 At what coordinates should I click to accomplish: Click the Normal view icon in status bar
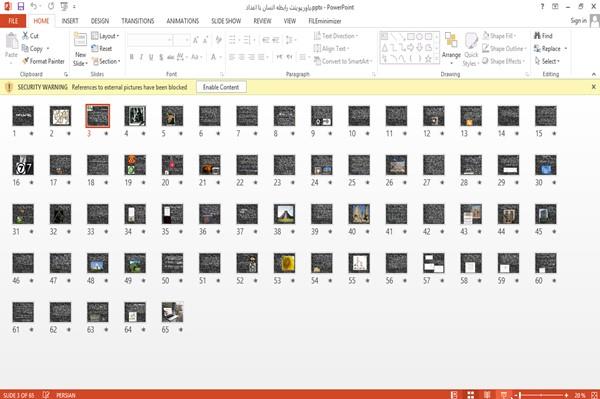(454, 395)
